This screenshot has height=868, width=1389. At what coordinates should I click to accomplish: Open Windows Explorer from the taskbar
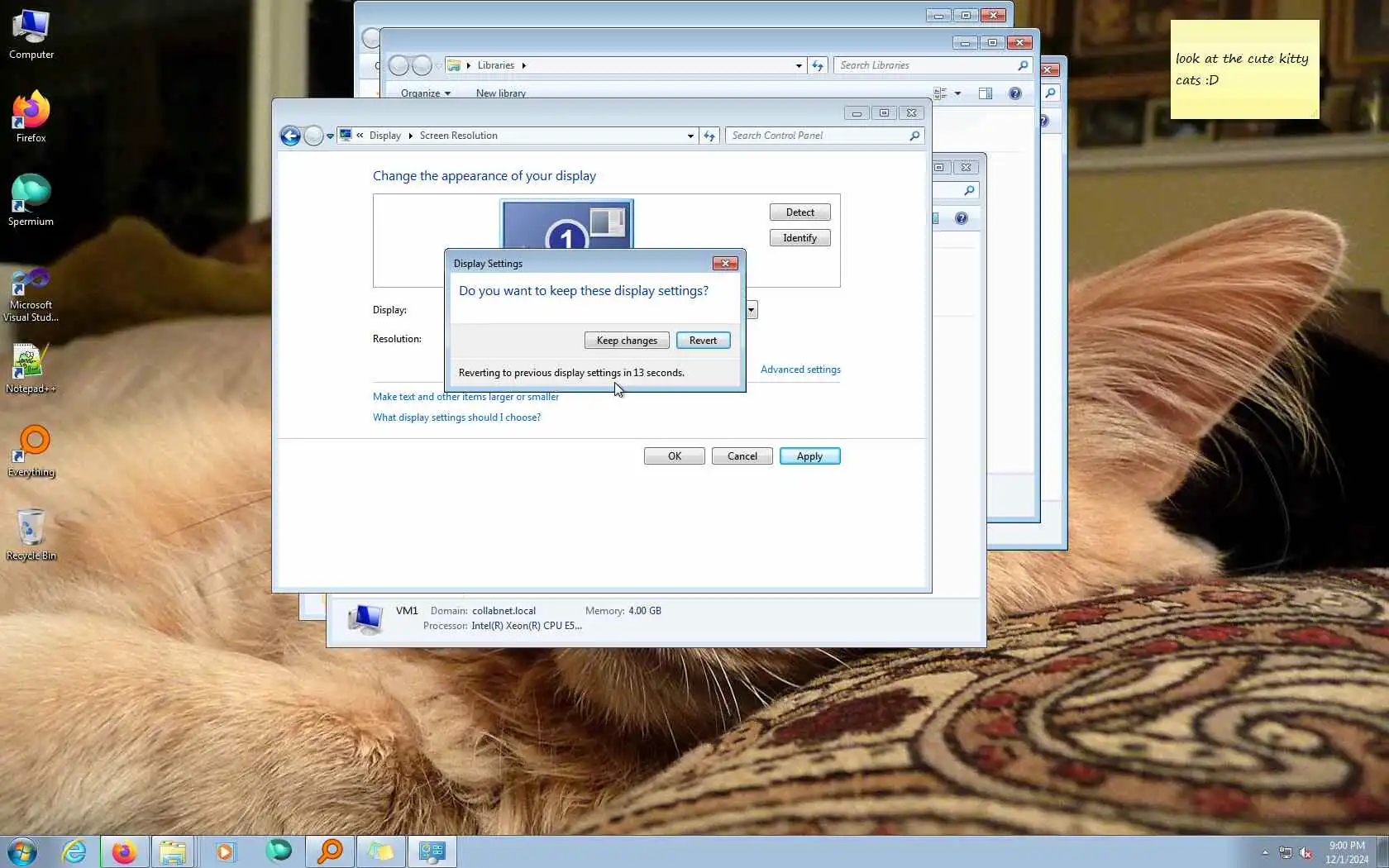pyautogui.click(x=173, y=851)
